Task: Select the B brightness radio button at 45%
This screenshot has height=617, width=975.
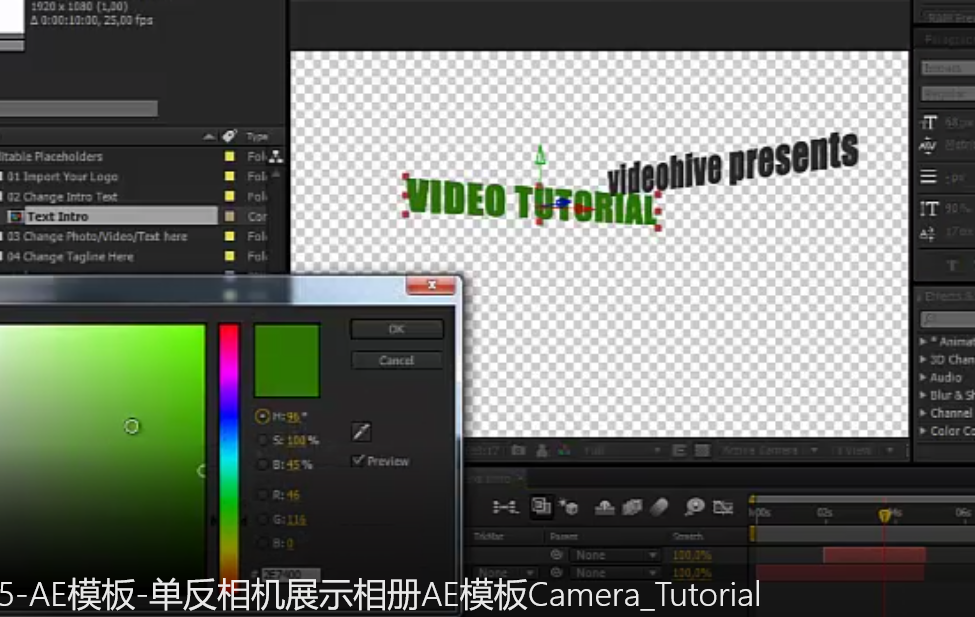Action: tap(262, 464)
